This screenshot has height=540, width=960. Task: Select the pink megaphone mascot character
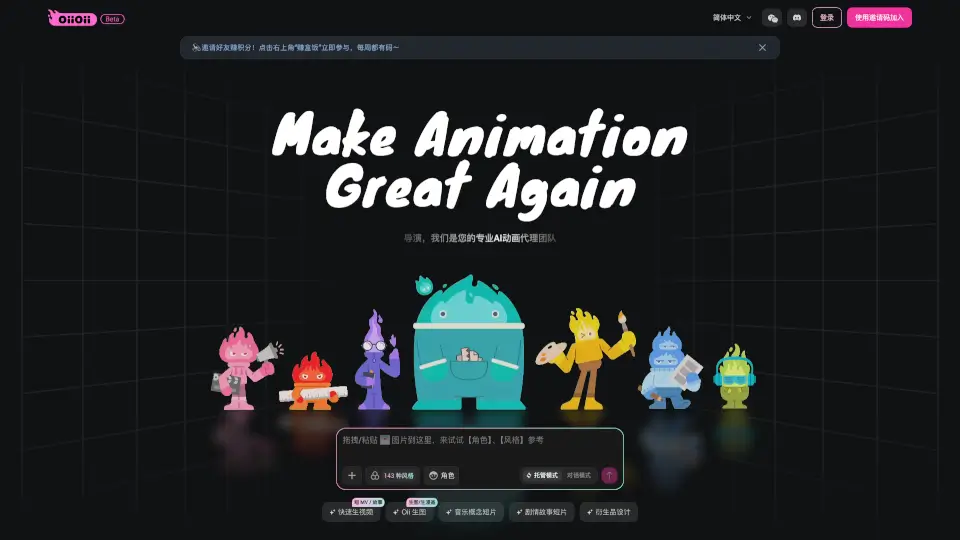(x=241, y=368)
